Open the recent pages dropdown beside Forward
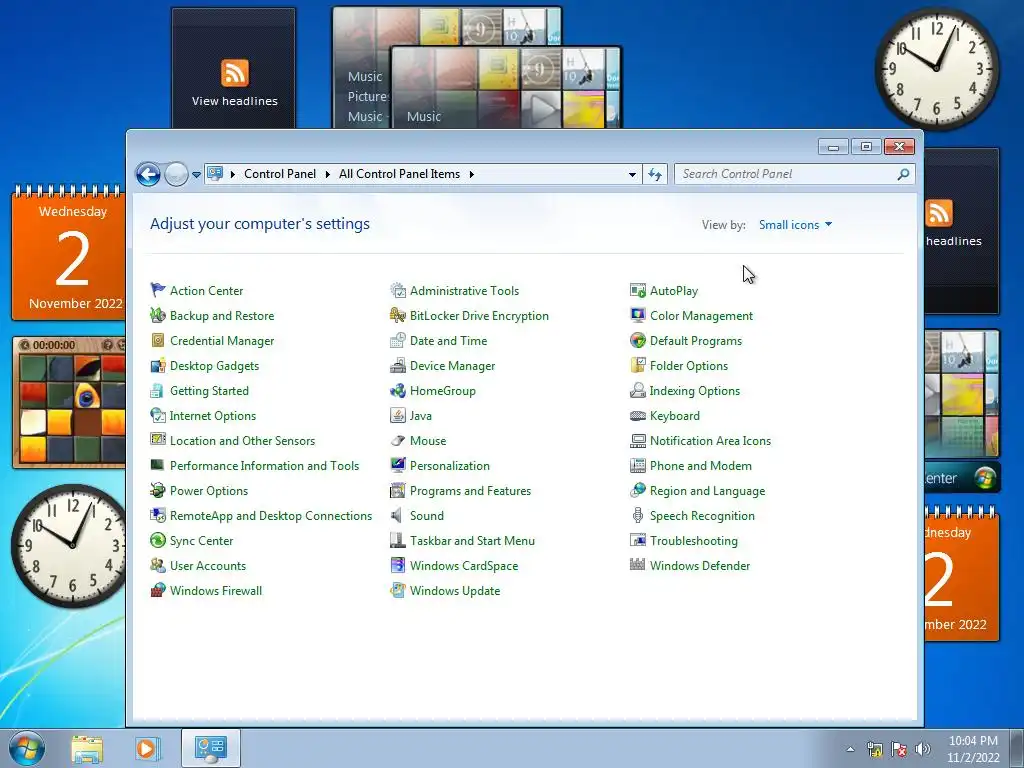 [x=197, y=175]
